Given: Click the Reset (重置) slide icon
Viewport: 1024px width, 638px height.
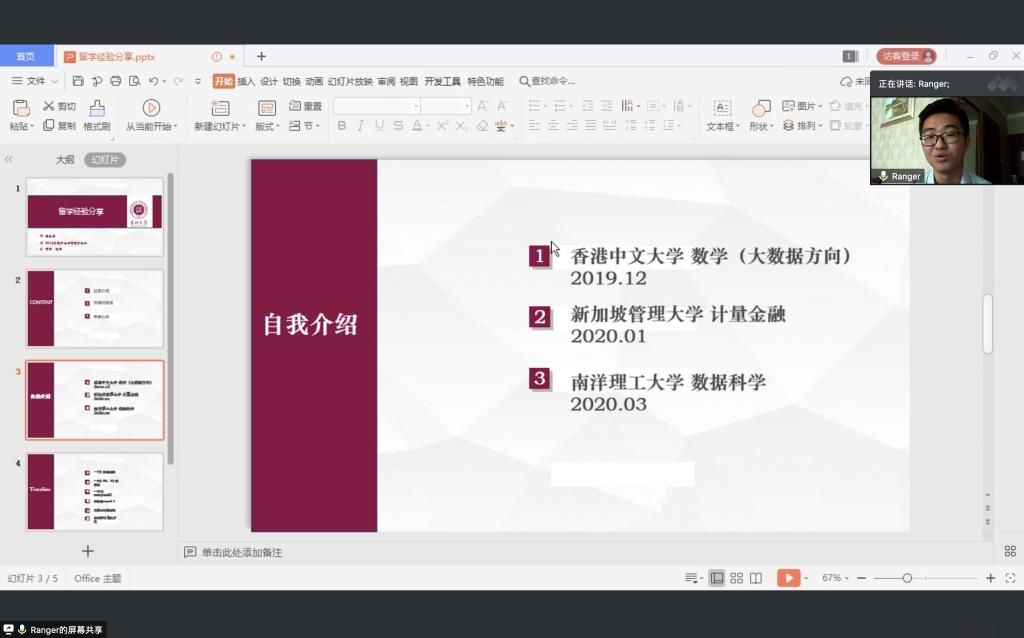Looking at the screenshot, I should tap(305, 106).
